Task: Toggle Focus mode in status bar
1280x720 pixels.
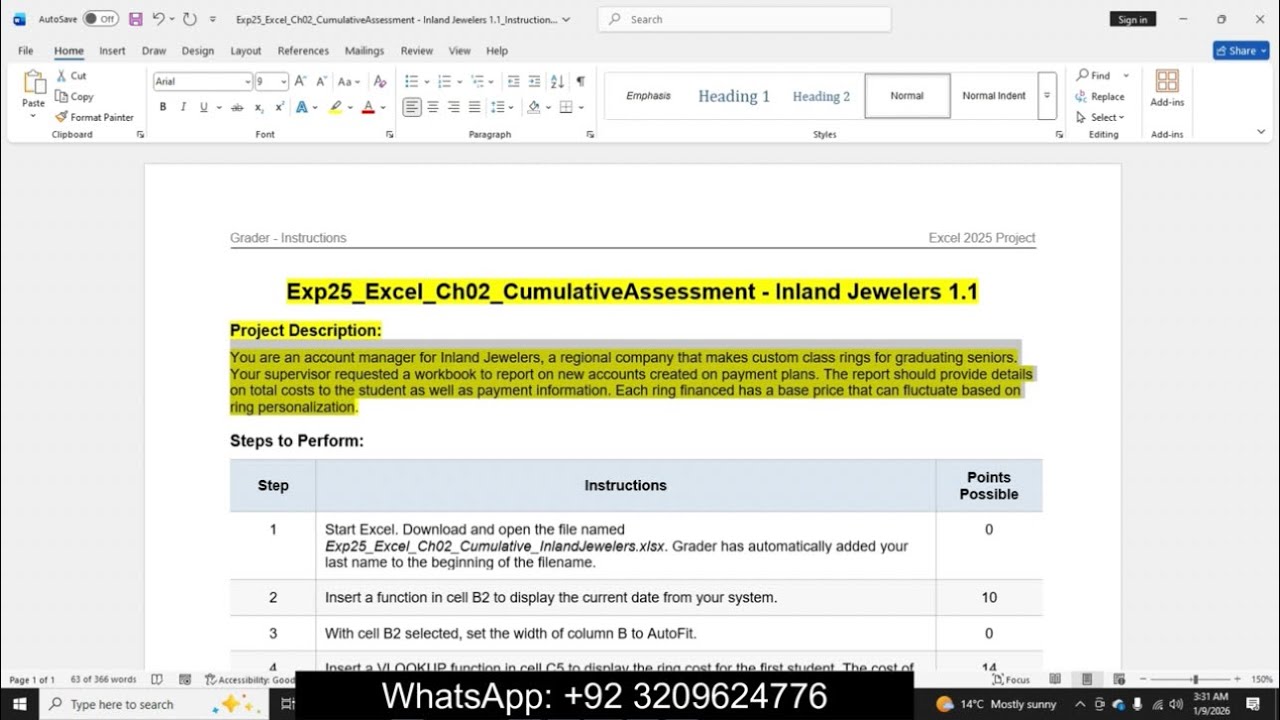Action: [x=1010, y=679]
